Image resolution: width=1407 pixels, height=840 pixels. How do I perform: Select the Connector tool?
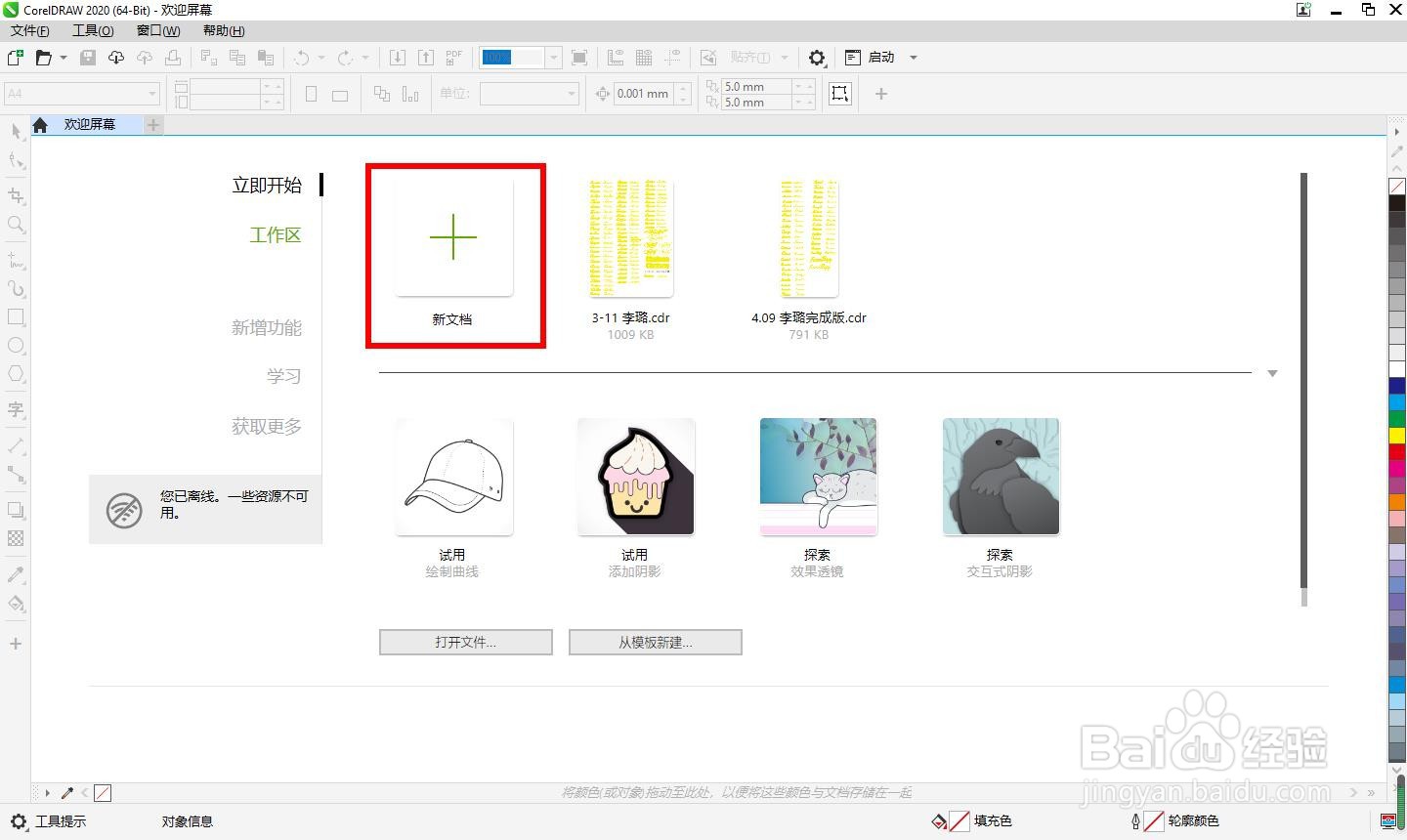tap(16, 474)
